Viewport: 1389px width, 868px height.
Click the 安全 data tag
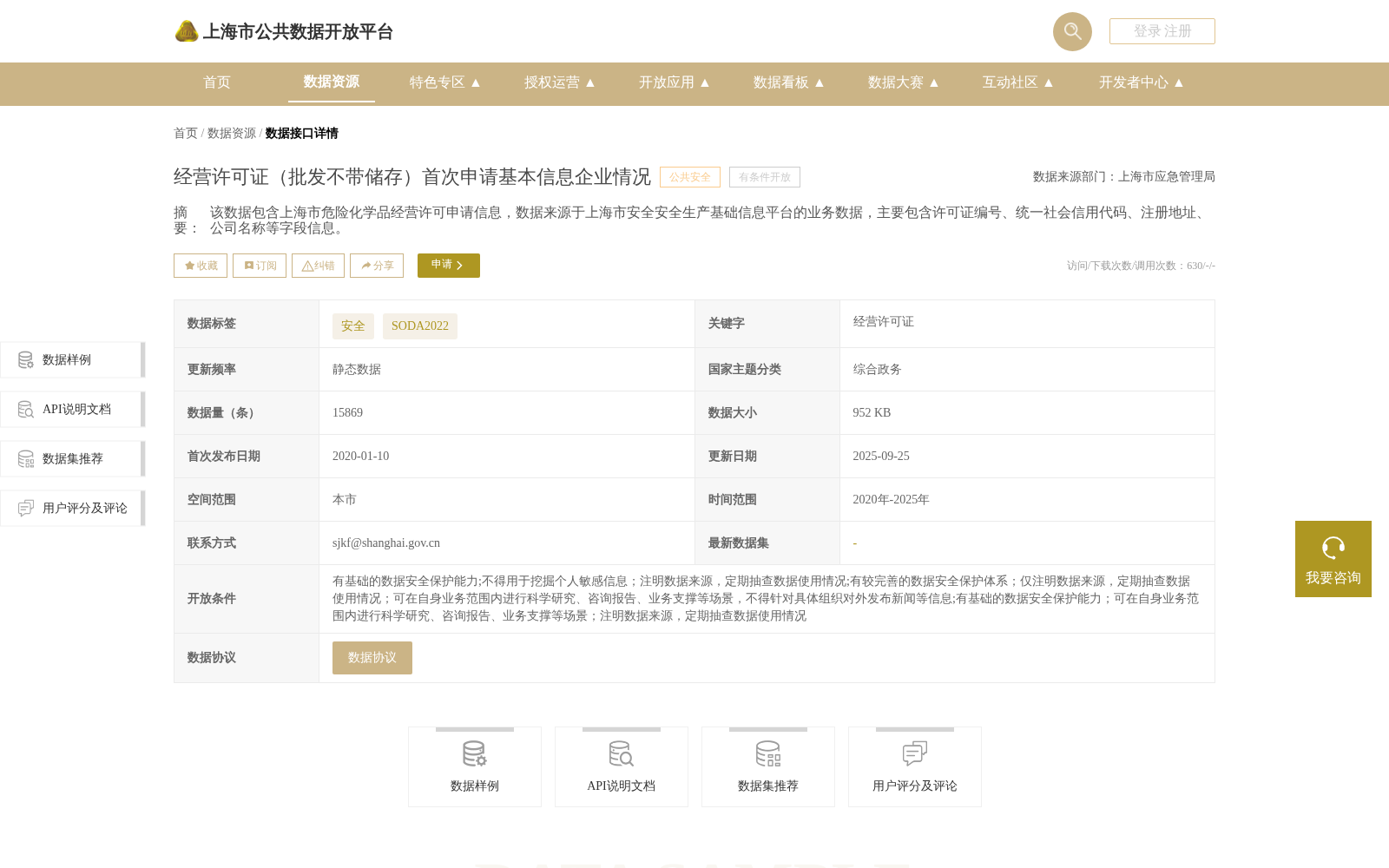pos(353,326)
